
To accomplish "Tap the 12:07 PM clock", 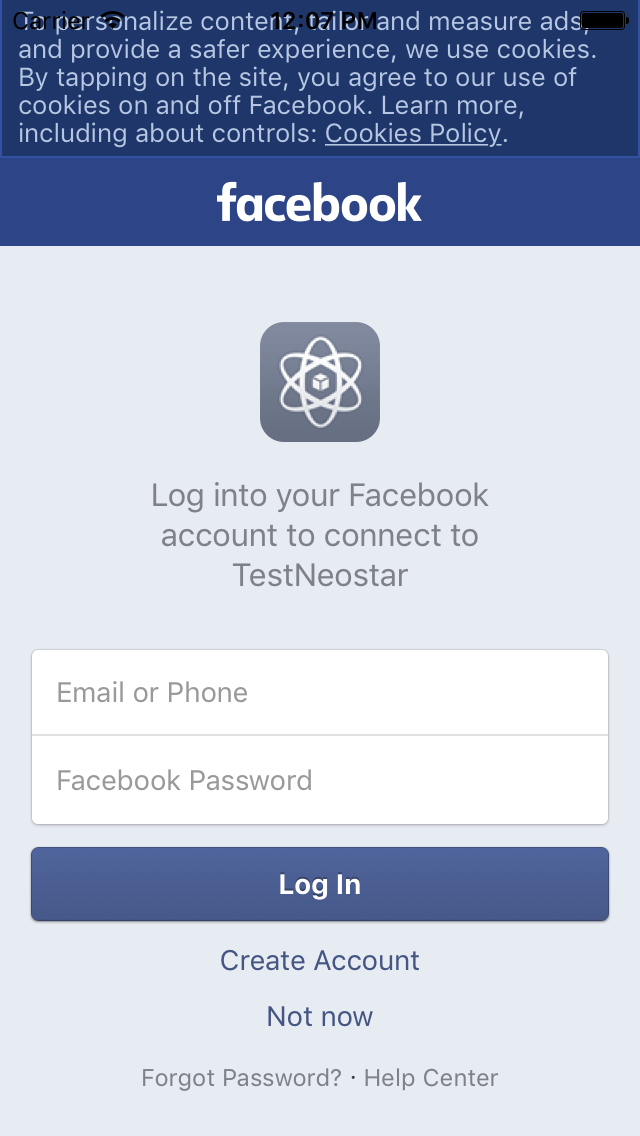I will [324, 20].
